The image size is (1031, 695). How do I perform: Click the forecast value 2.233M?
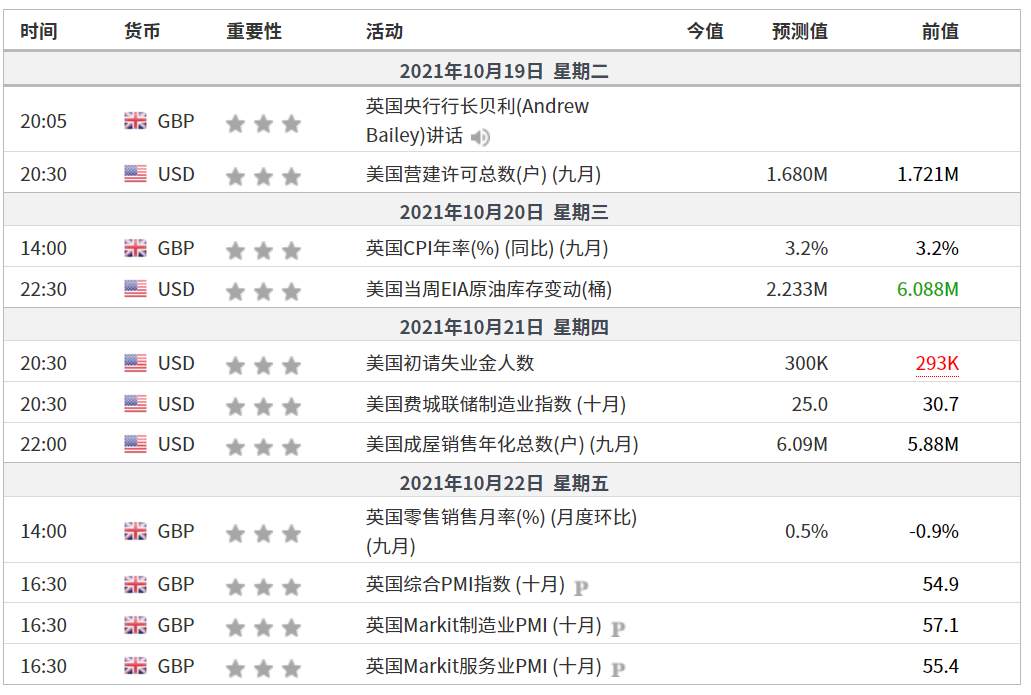[797, 289]
